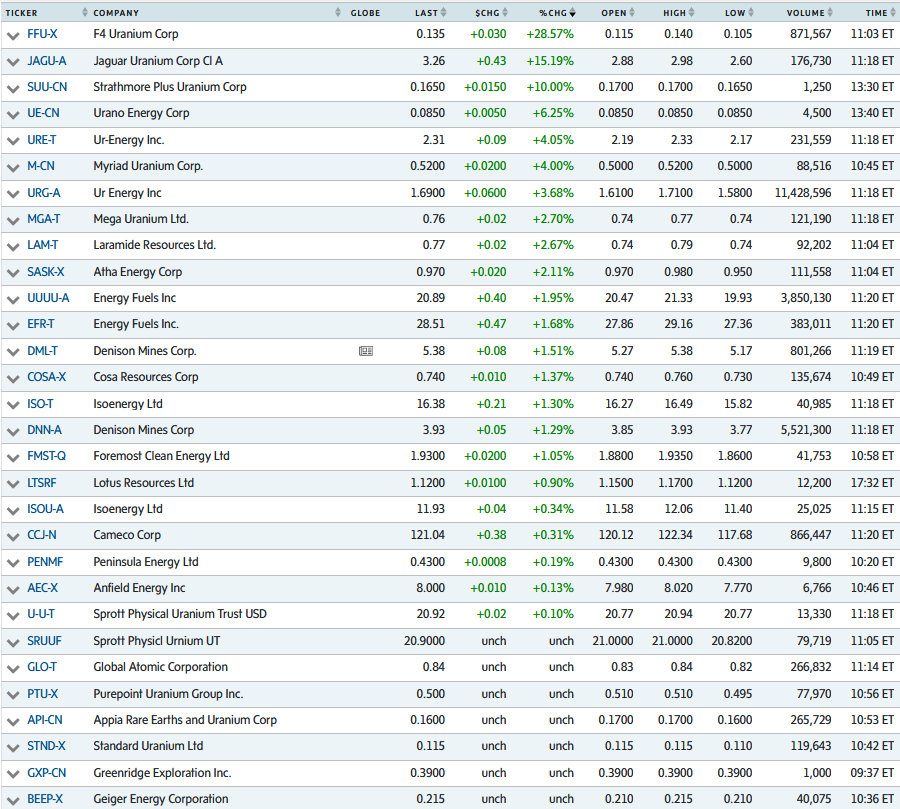Open the AEC-X ticker link
Screen dimensions: 900x809
[x=42, y=588]
